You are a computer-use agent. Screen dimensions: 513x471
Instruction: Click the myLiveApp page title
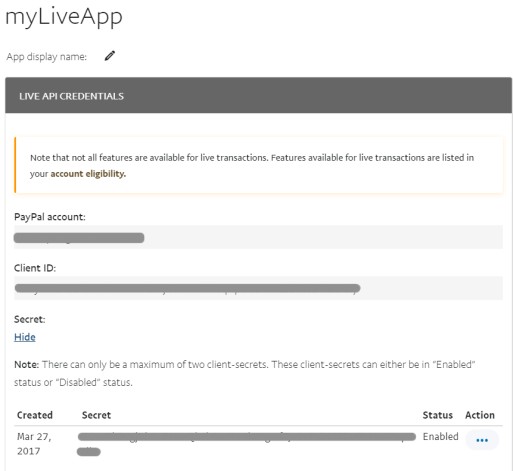pyautogui.click(x=64, y=17)
